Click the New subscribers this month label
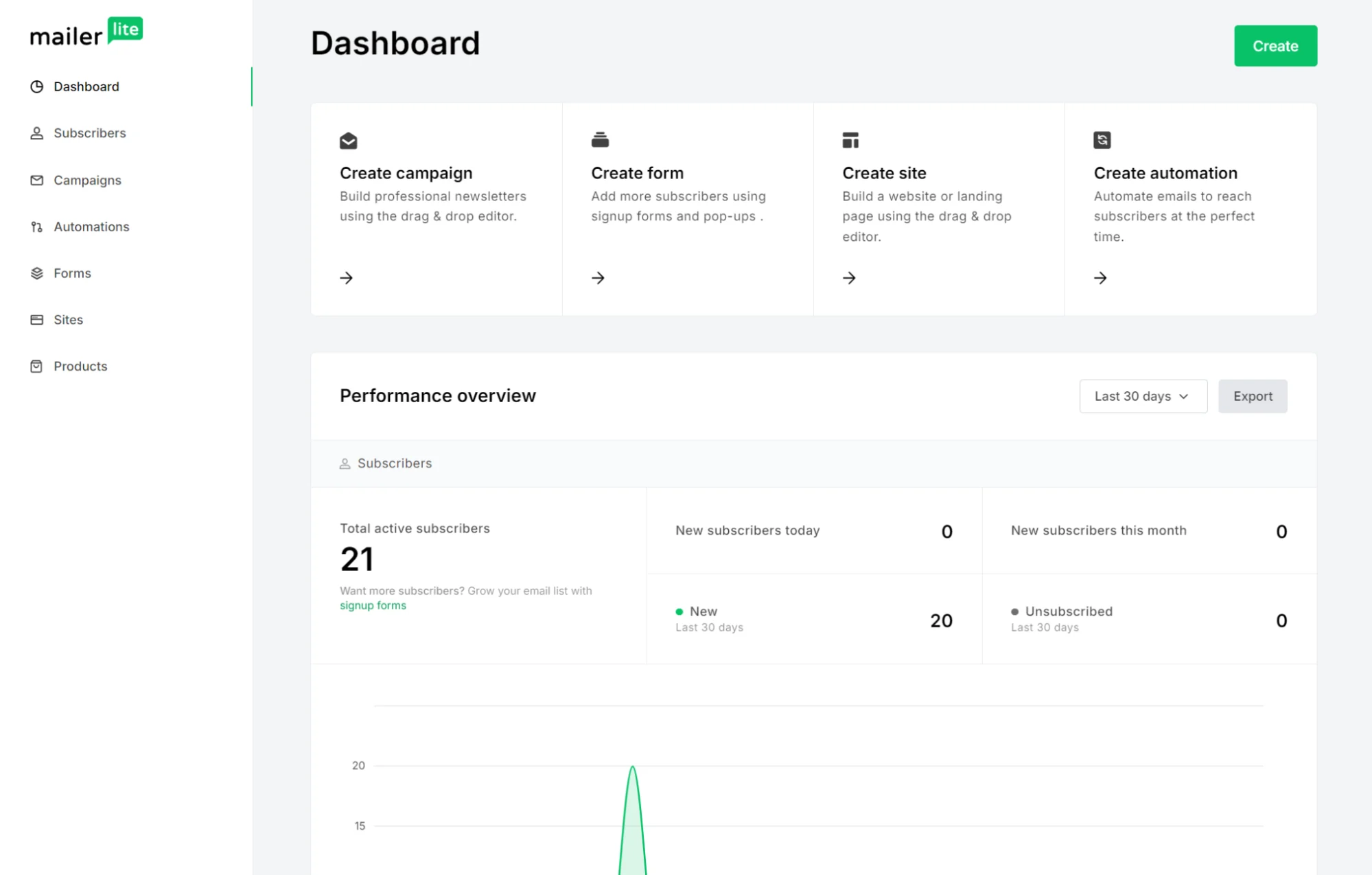1372x875 pixels. click(x=1098, y=530)
